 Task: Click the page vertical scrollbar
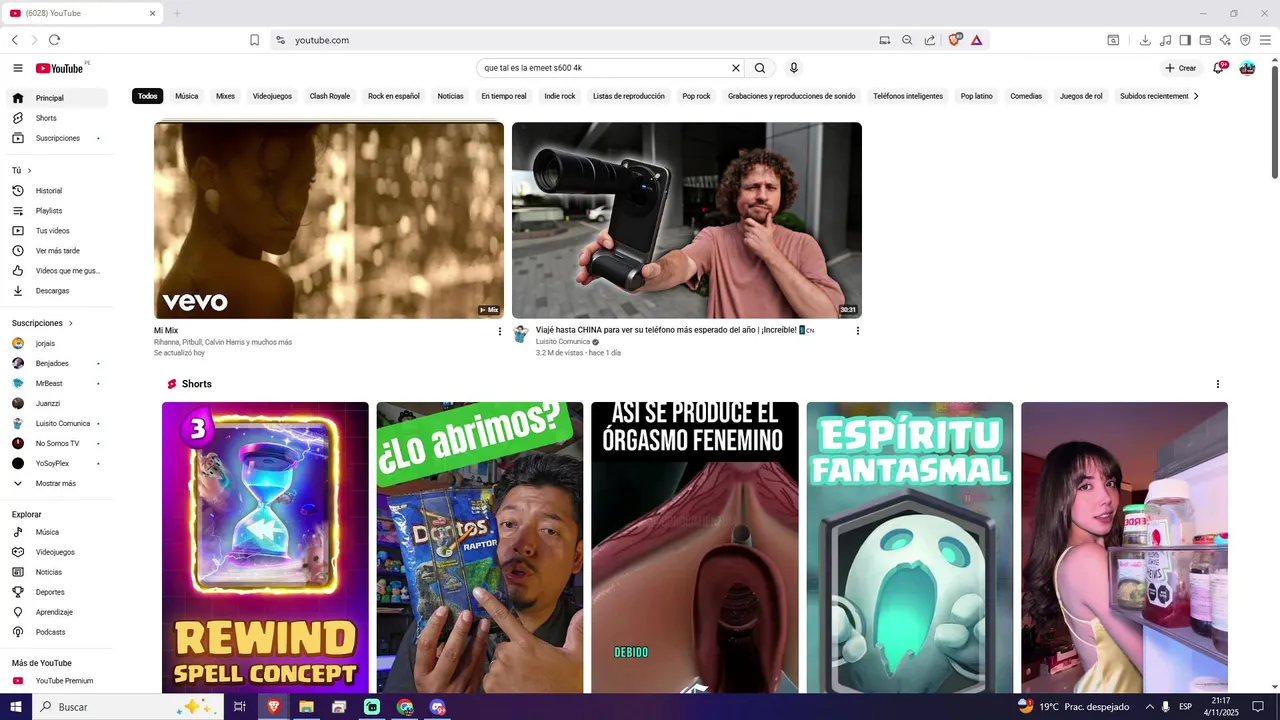pyautogui.click(x=1274, y=120)
